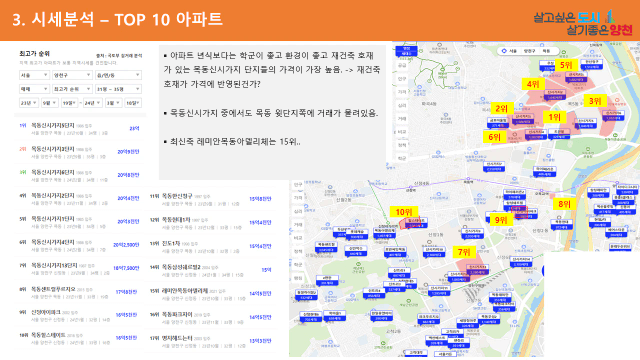
Task: Open the 매매 transaction type dropdown
Action: coord(34,89)
